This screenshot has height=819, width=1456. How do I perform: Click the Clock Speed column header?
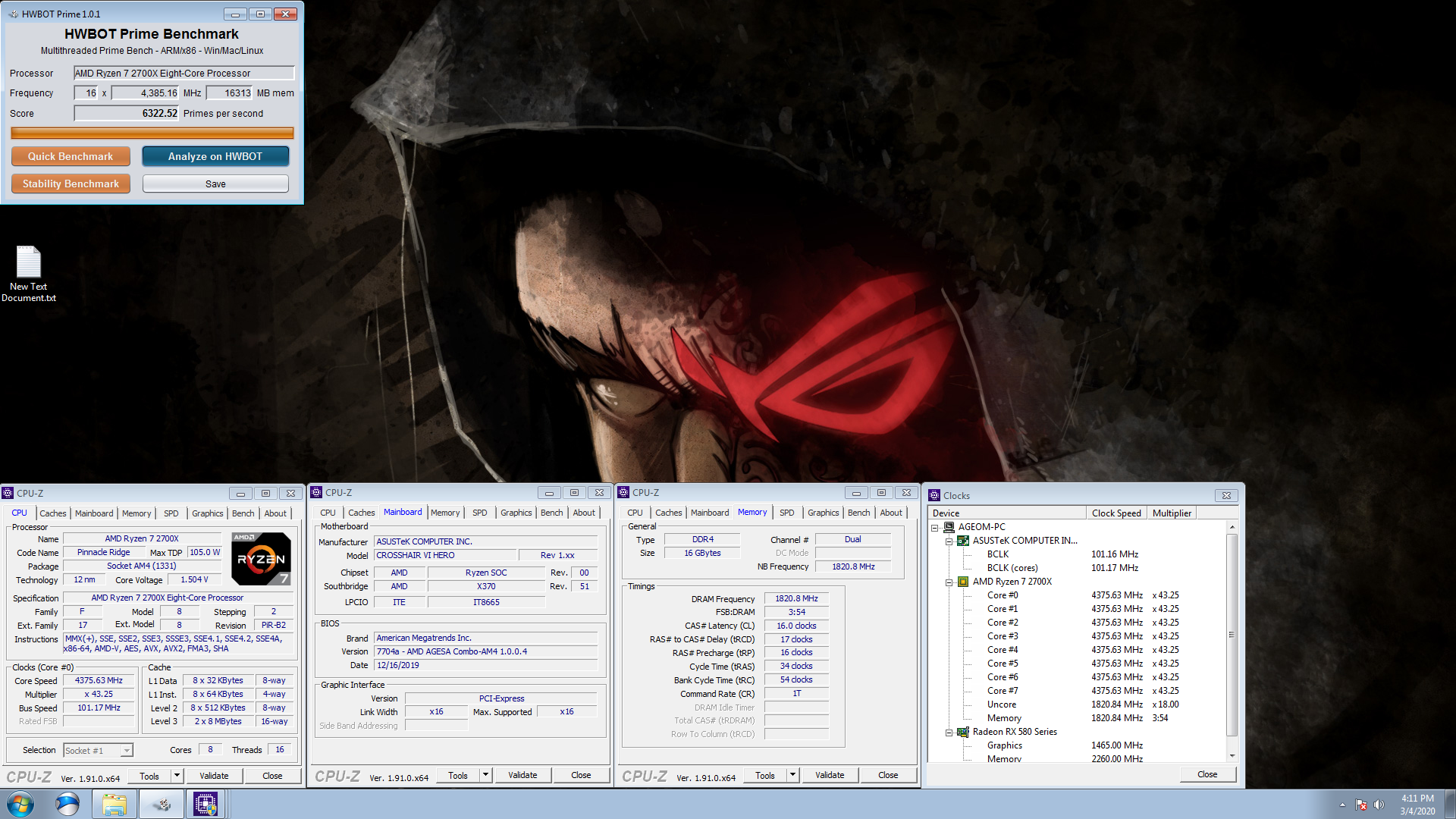(x=1116, y=513)
